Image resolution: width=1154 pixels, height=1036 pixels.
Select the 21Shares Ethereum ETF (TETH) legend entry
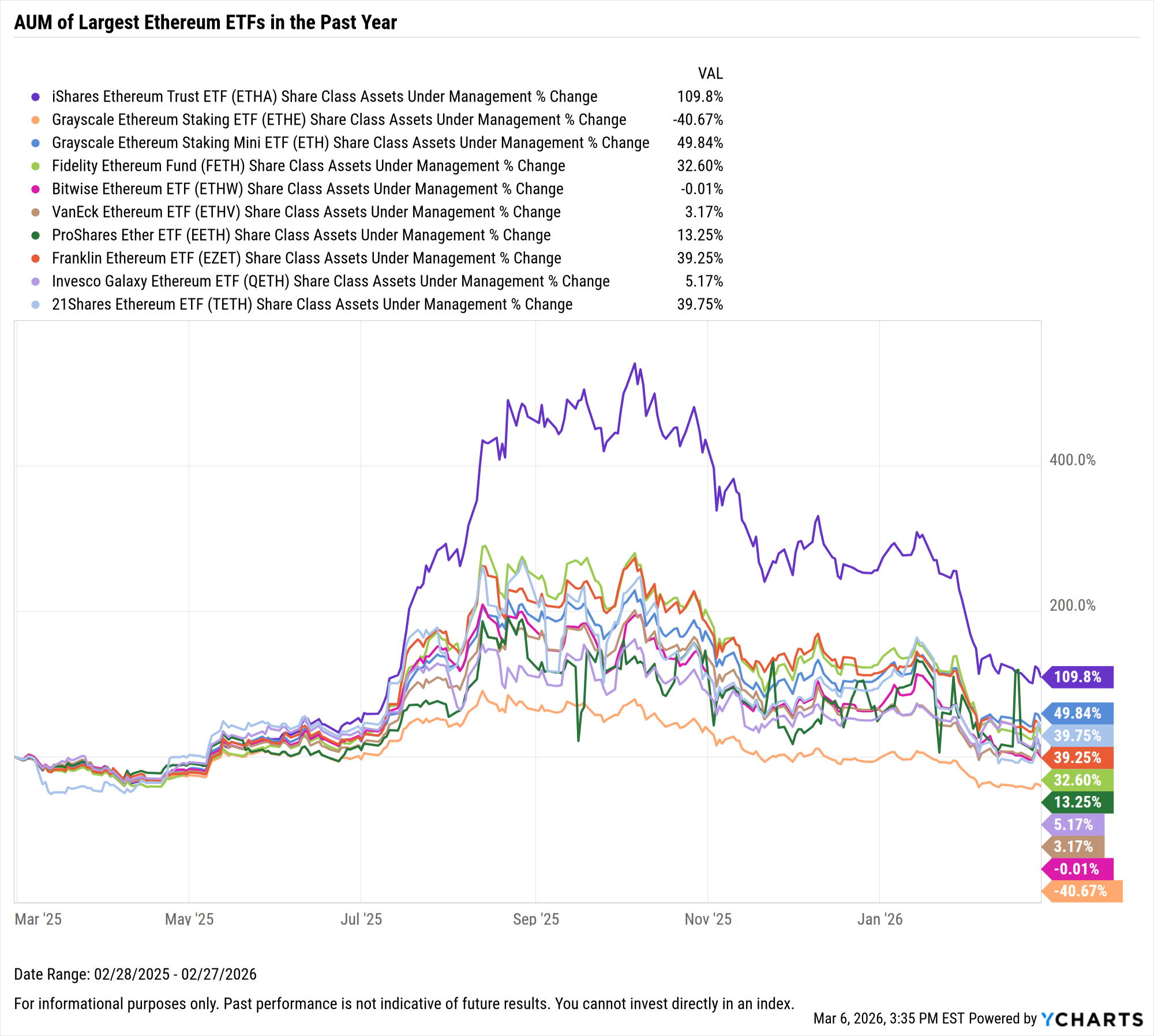pos(312,305)
